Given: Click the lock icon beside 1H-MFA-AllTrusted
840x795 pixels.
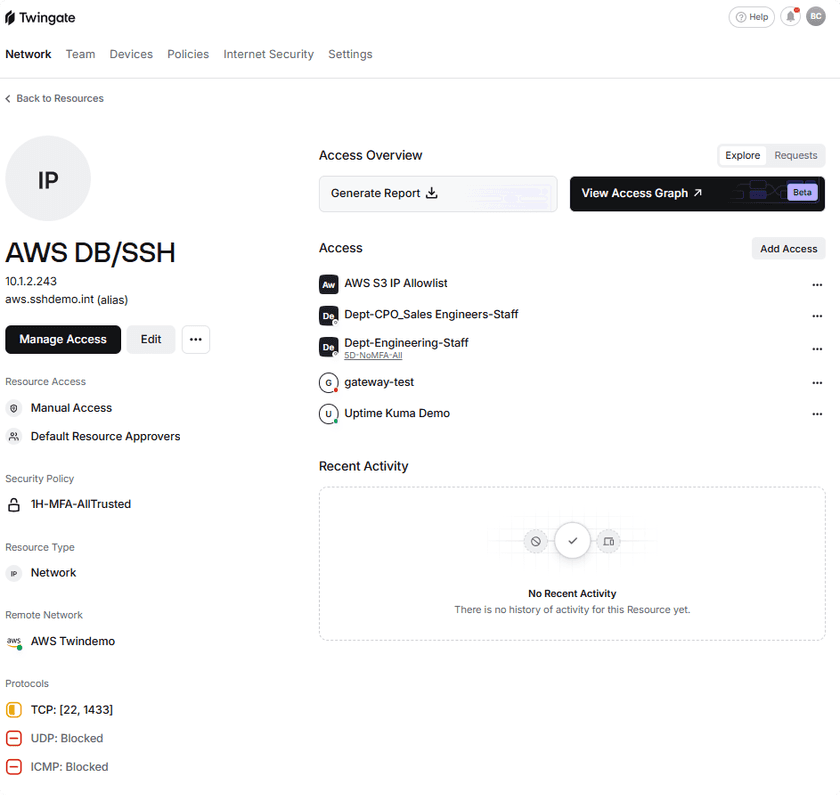Looking at the screenshot, I should pos(14,505).
